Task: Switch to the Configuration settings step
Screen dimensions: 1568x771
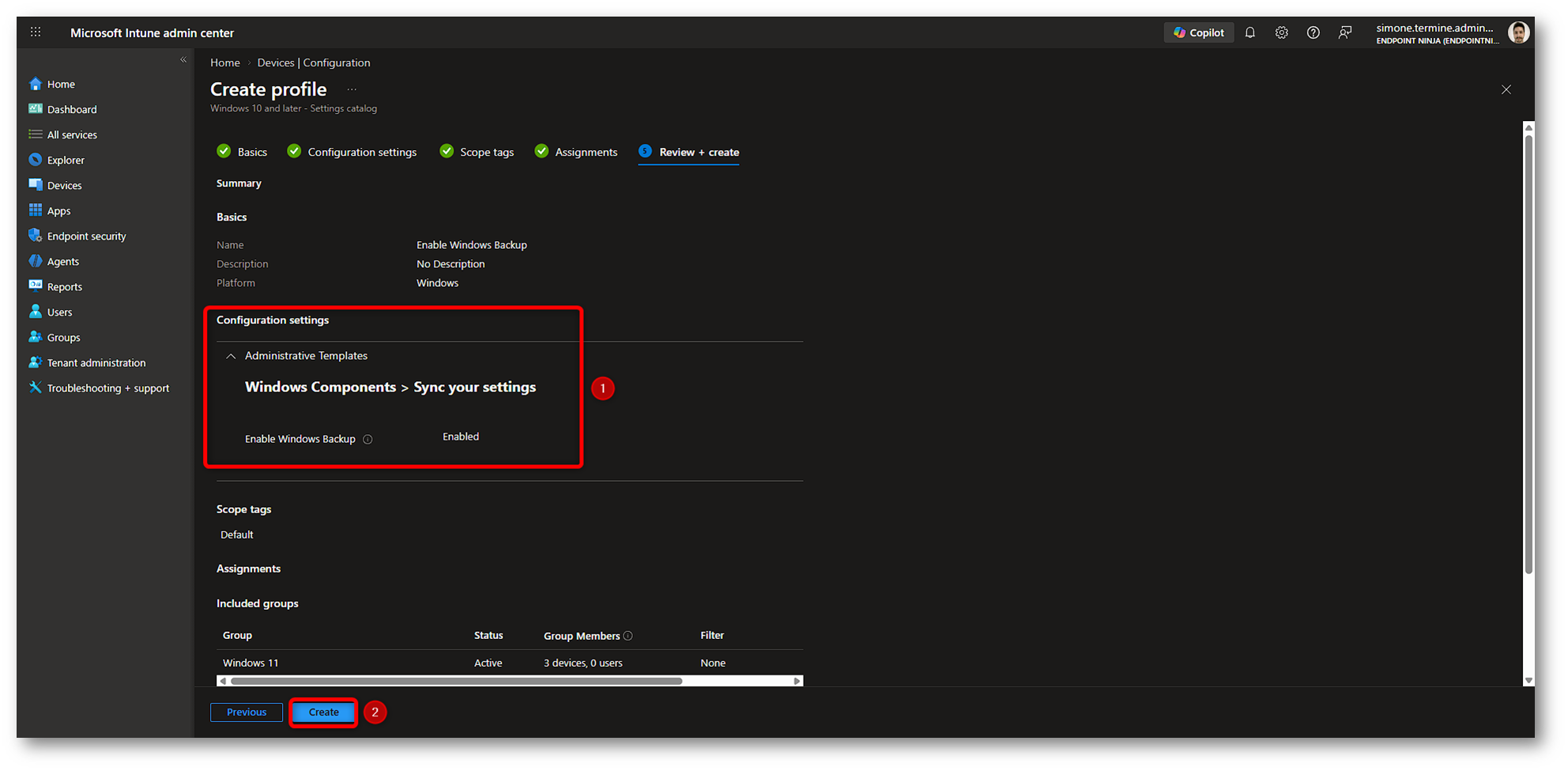Action: click(352, 152)
